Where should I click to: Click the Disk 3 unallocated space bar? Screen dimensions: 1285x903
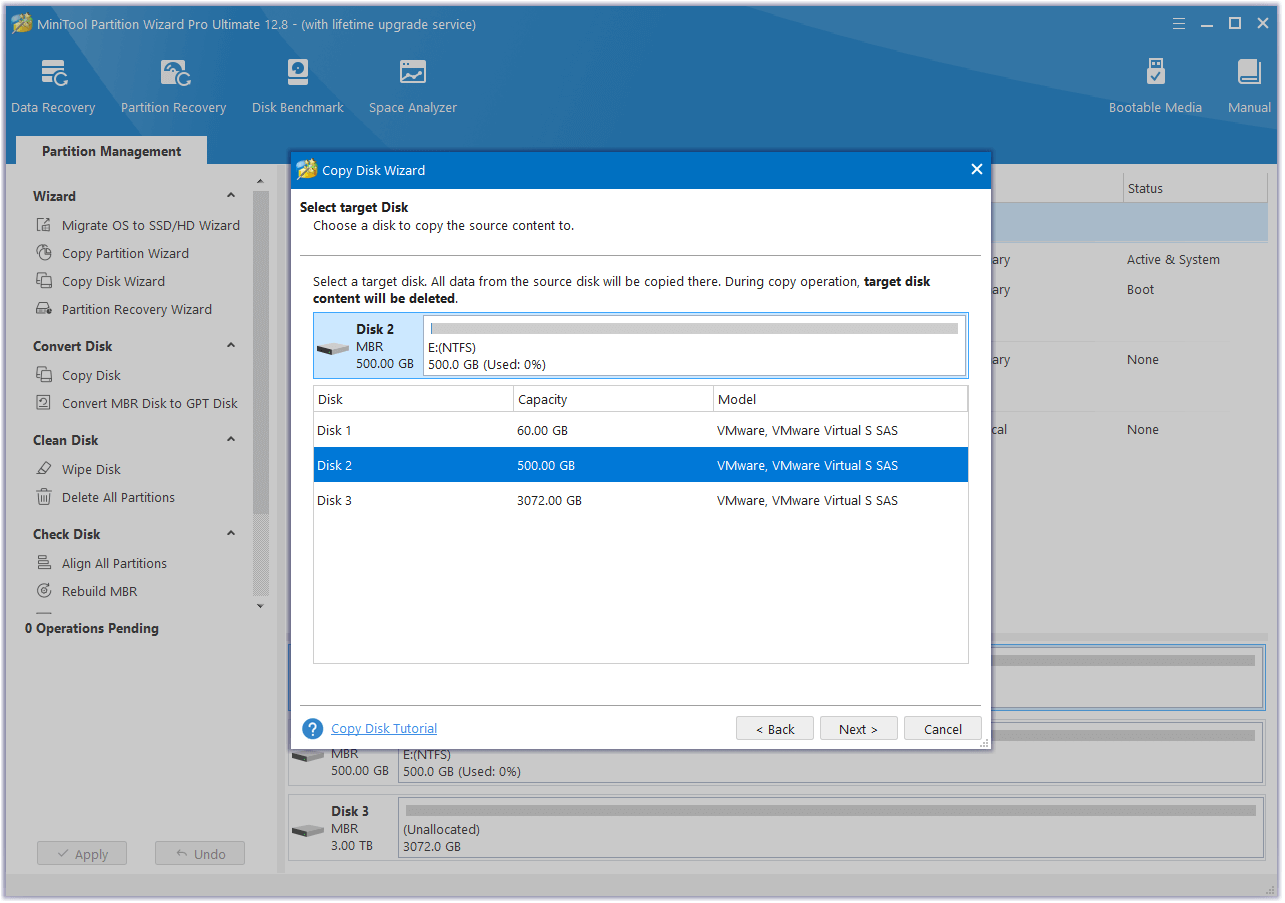830,829
